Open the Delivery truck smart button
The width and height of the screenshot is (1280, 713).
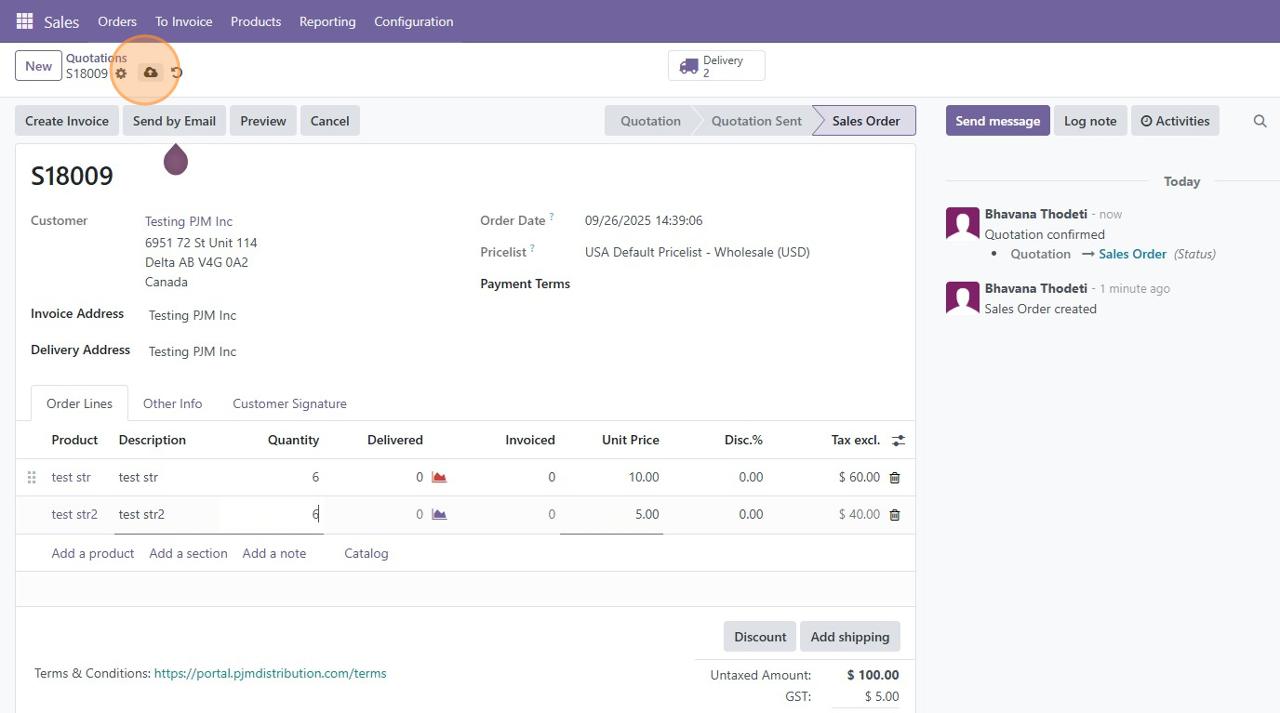pyautogui.click(x=716, y=66)
